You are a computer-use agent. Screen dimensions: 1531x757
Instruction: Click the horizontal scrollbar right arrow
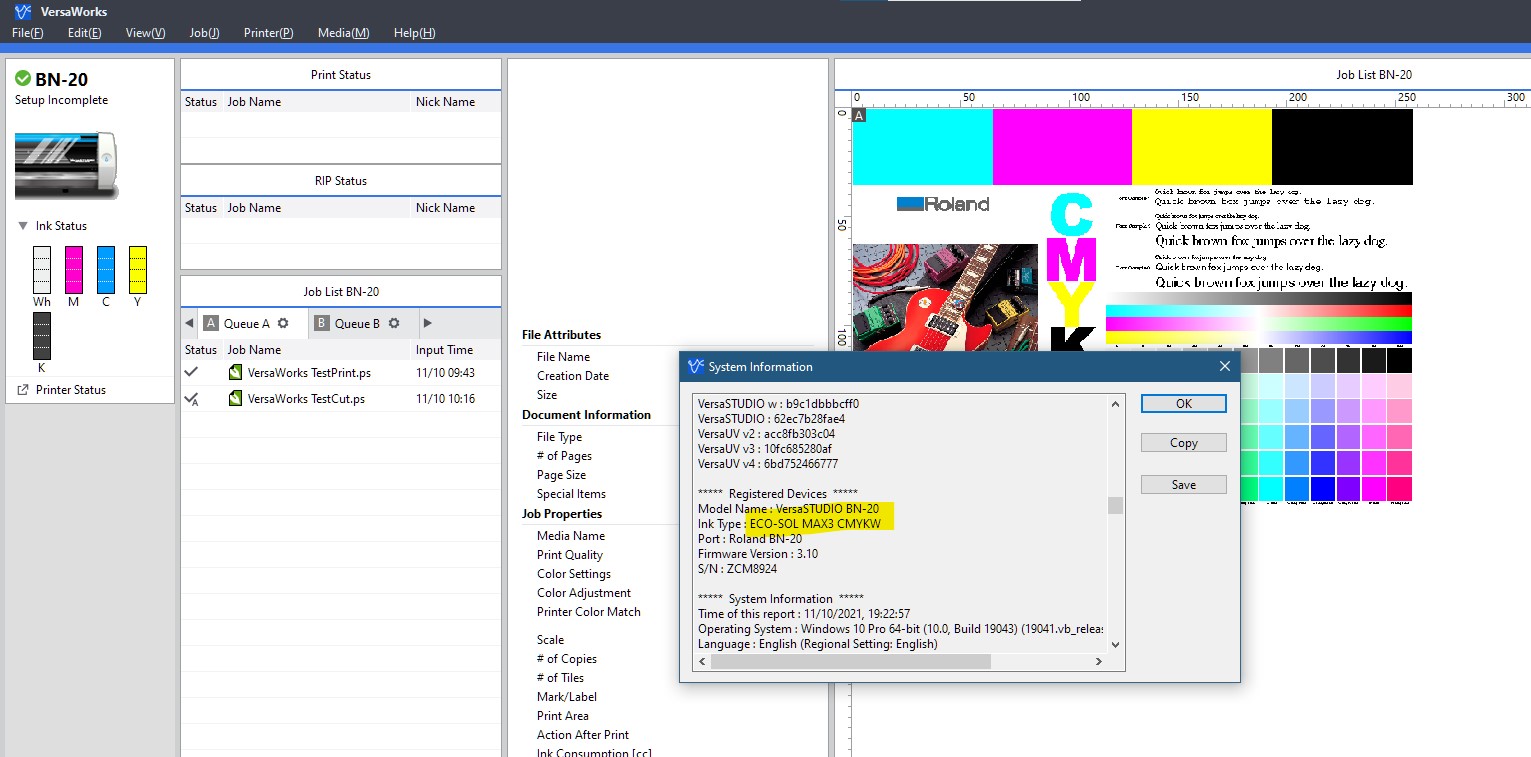(1098, 661)
